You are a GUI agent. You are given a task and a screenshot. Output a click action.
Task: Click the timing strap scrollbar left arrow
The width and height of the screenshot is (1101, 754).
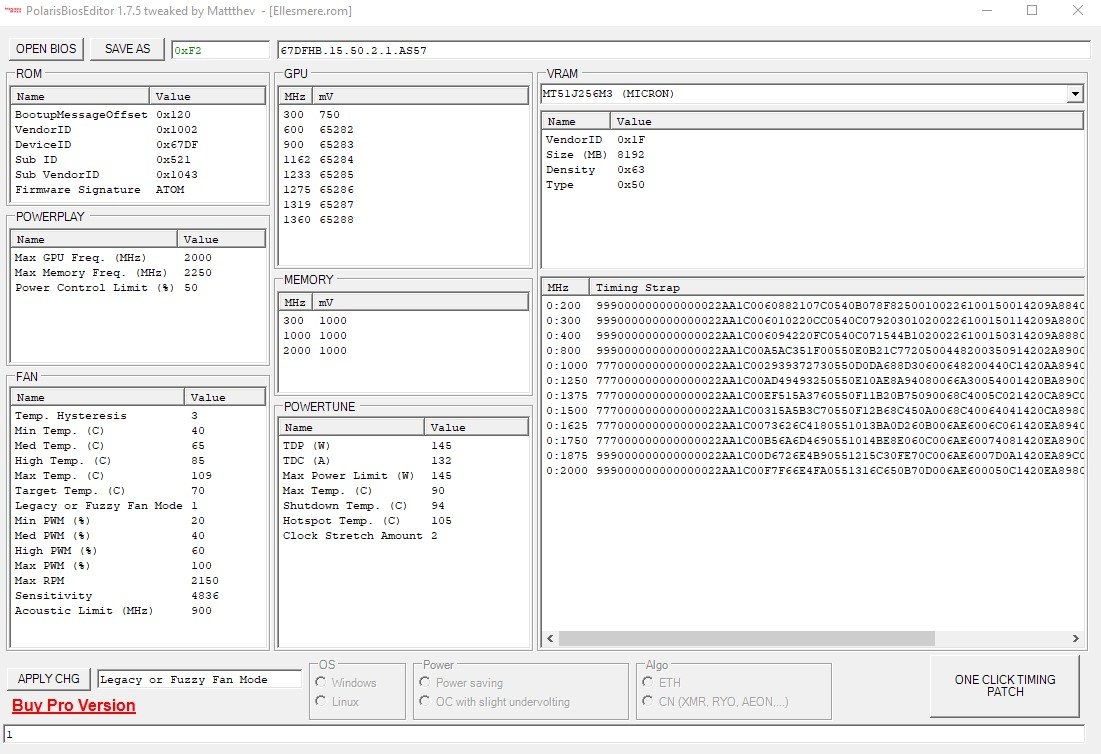click(x=550, y=638)
